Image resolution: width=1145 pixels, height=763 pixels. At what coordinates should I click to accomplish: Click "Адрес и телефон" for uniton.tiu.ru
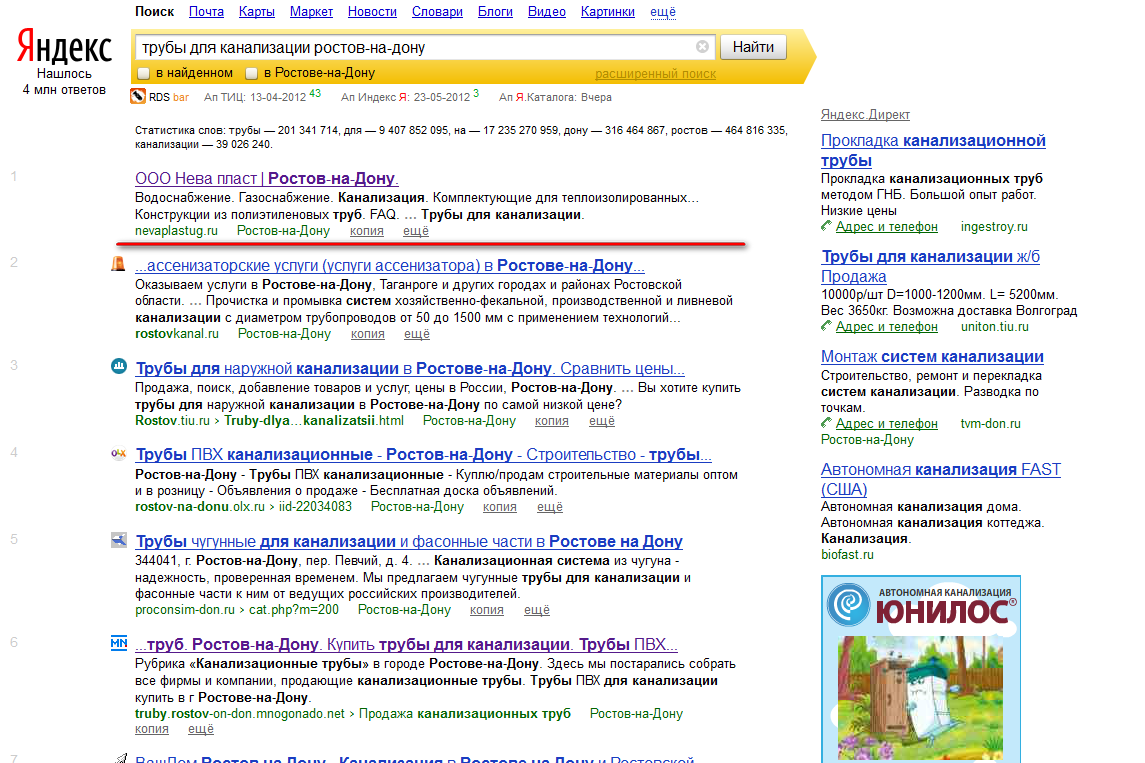pyautogui.click(x=886, y=326)
